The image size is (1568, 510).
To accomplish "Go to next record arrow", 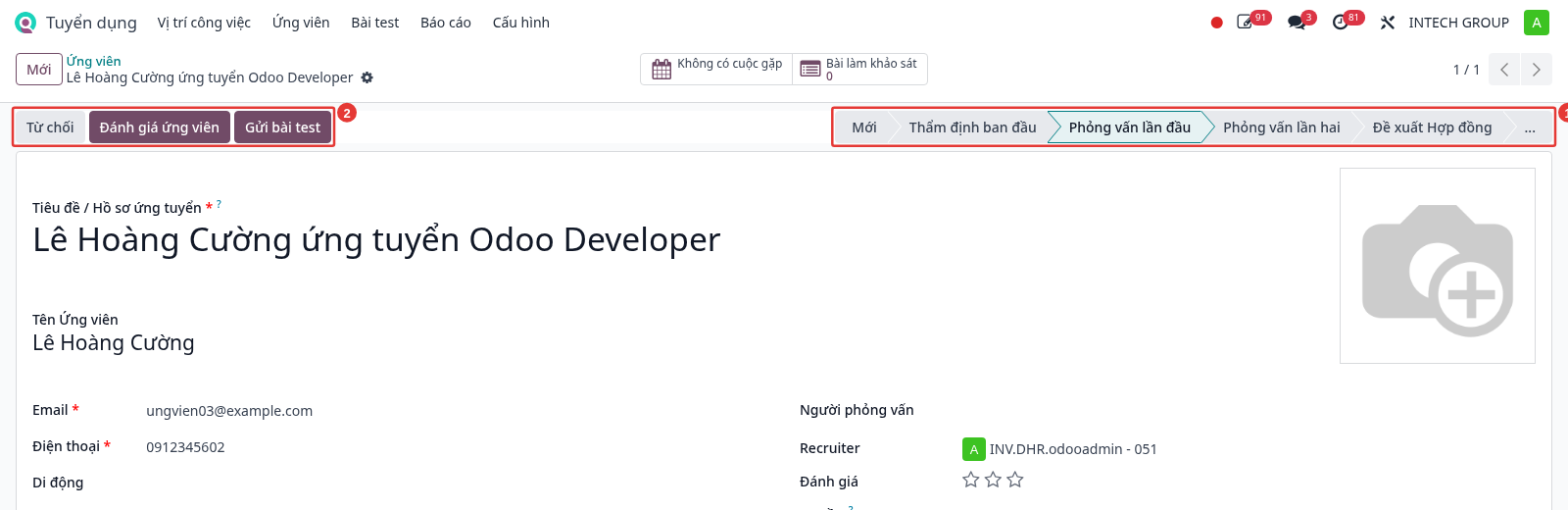I will click(x=1536, y=70).
